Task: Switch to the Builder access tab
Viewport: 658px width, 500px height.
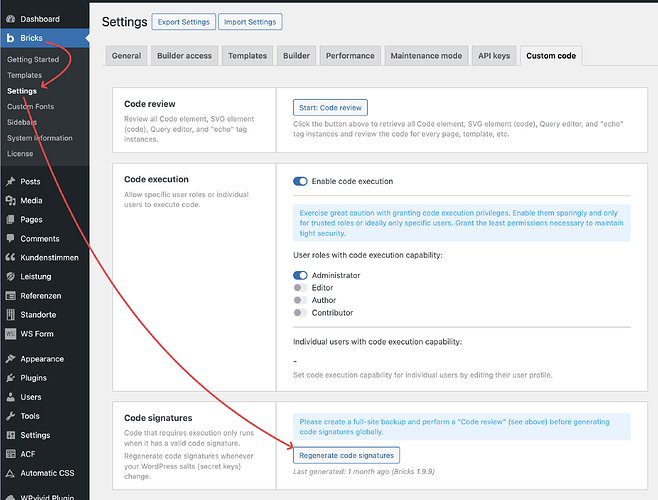Action: 184,56
